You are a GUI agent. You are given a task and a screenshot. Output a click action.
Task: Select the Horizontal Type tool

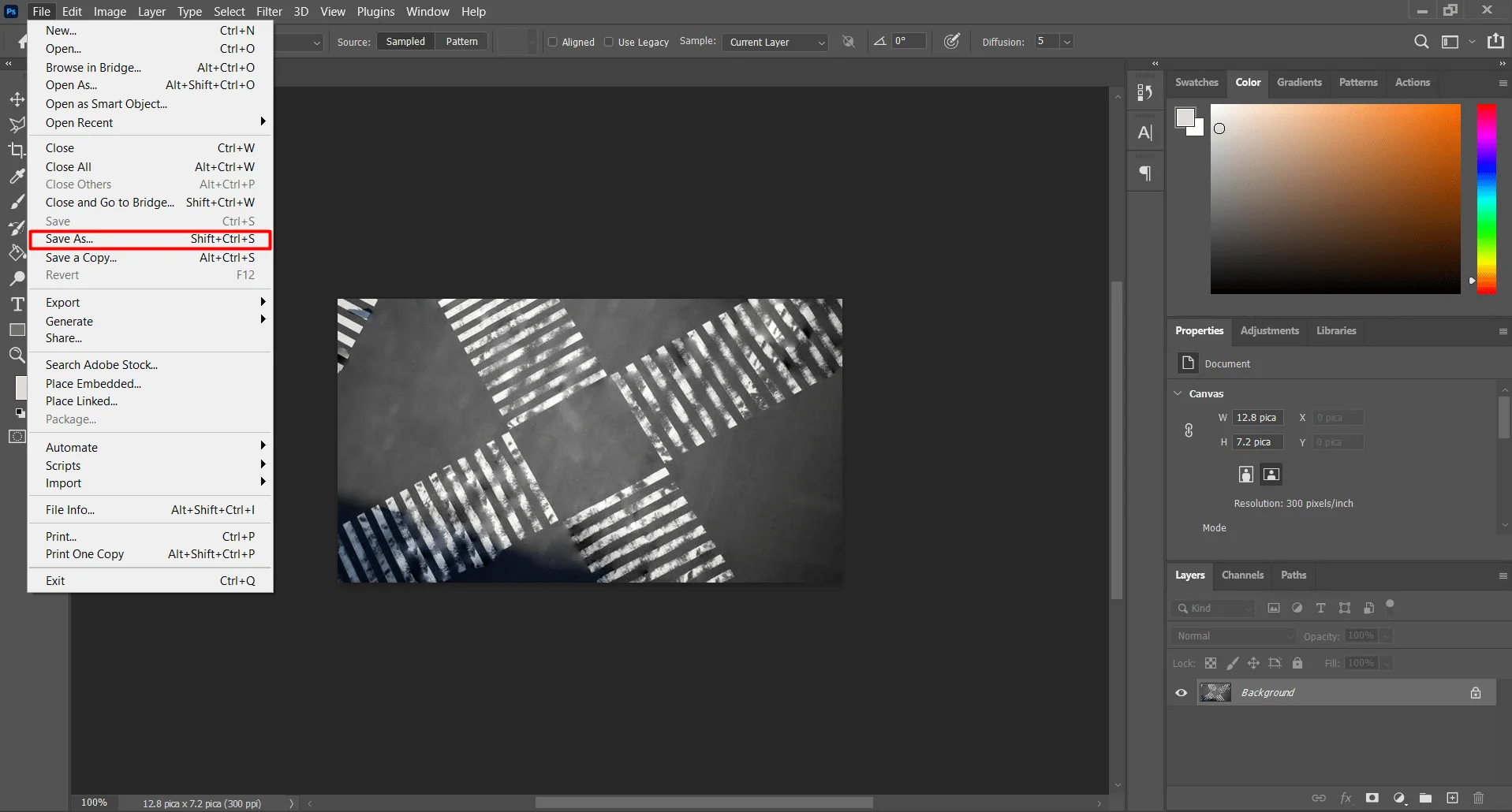17,304
